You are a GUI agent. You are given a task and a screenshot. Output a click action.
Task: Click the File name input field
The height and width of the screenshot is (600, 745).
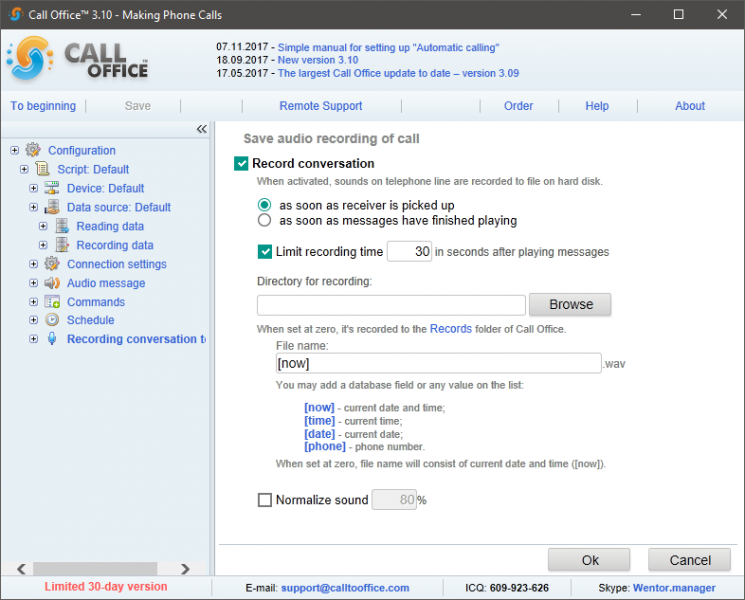coord(439,363)
